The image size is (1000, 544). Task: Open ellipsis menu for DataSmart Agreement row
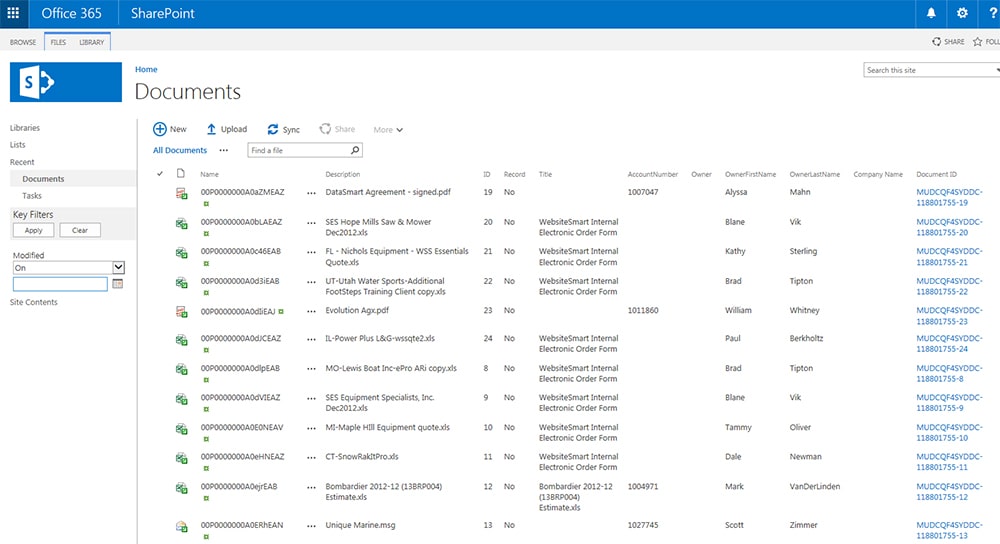(311, 193)
